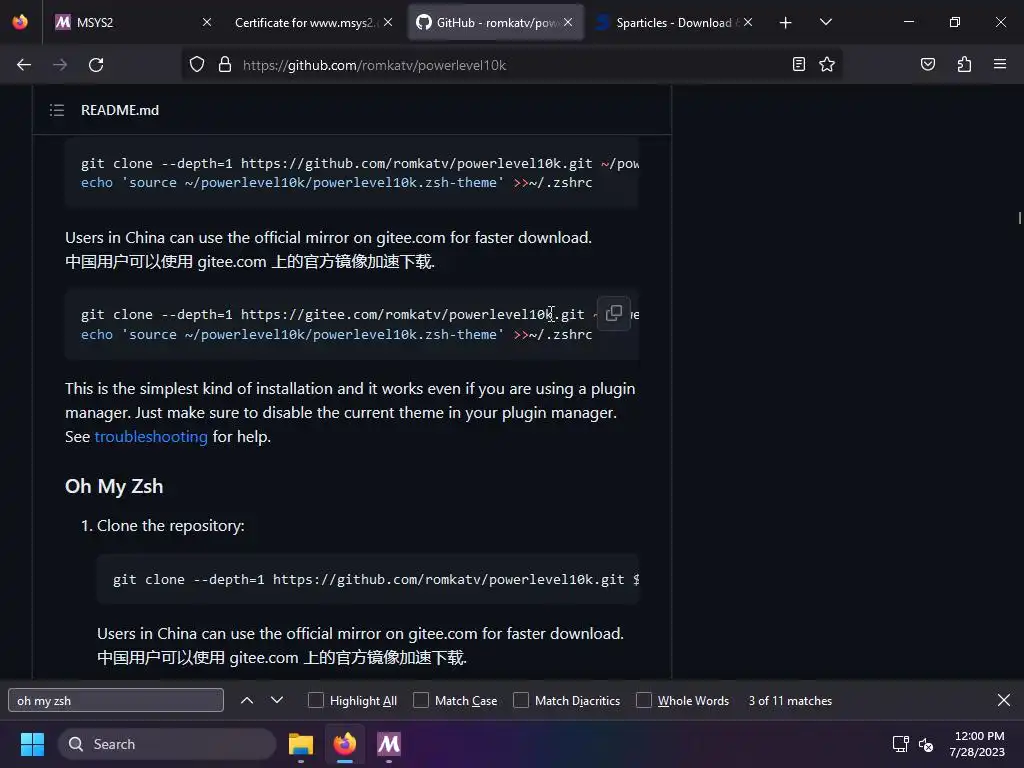Close the GitHub tab
This screenshot has width=1024, height=768.
(x=568, y=22)
